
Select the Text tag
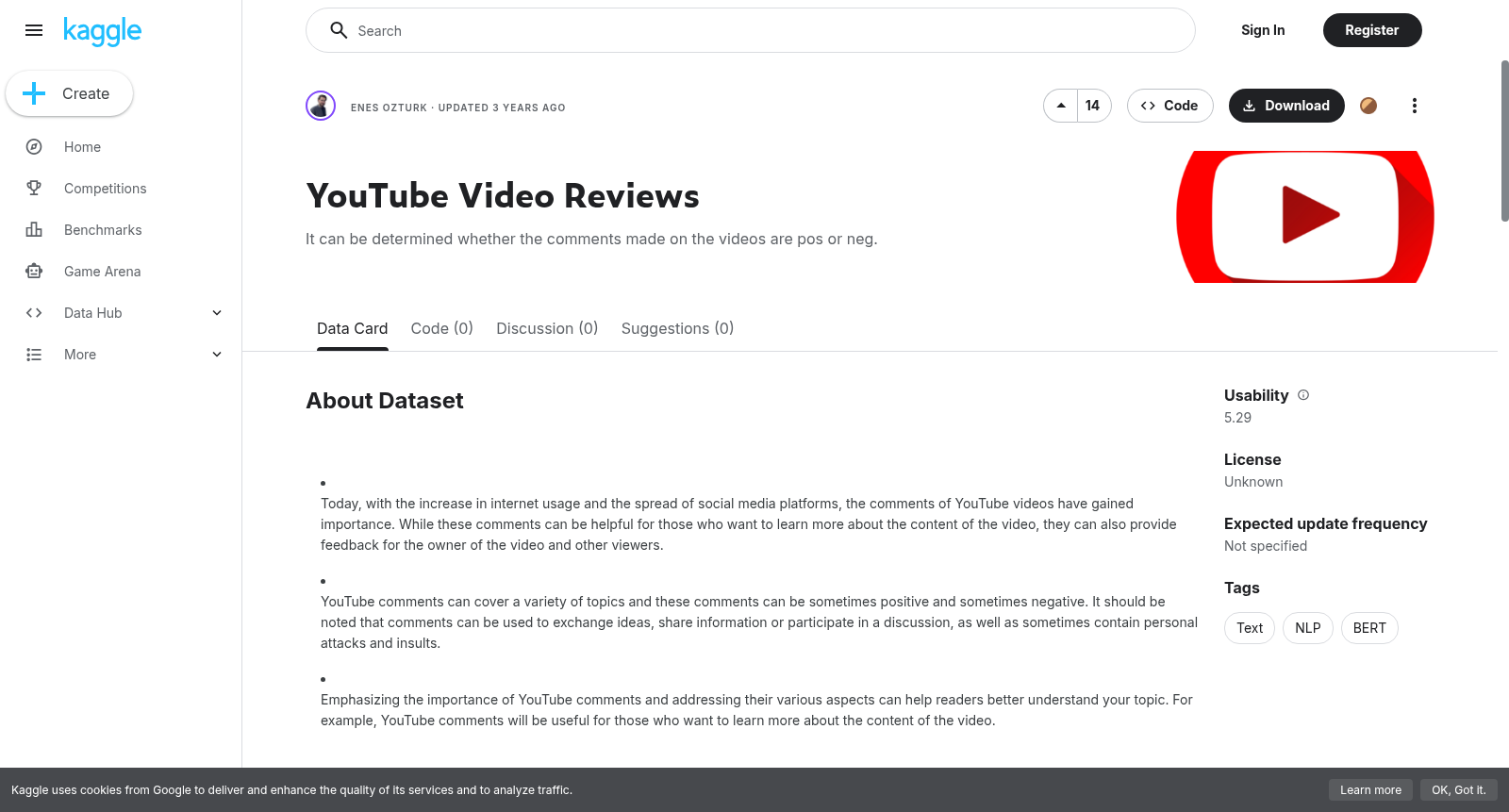pyautogui.click(x=1250, y=628)
